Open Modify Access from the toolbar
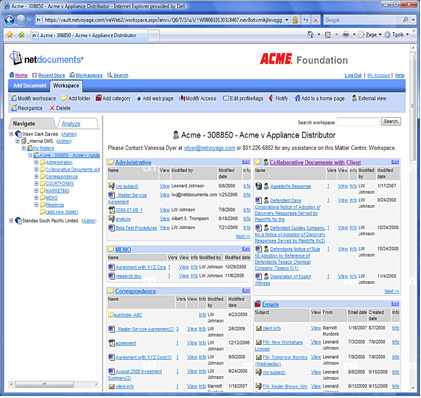This screenshot has height=398, width=421. pyautogui.click(x=197, y=98)
